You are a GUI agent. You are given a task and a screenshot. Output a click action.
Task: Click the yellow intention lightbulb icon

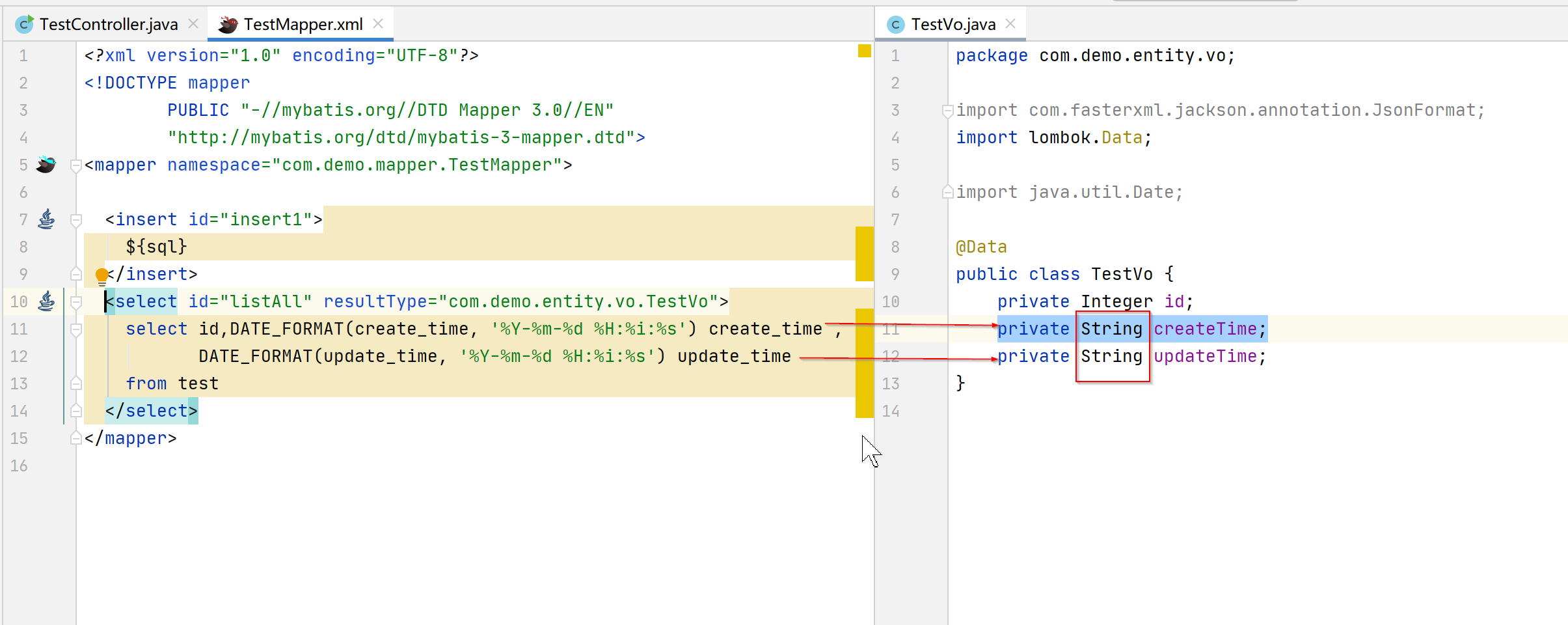click(x=102, y=276)
